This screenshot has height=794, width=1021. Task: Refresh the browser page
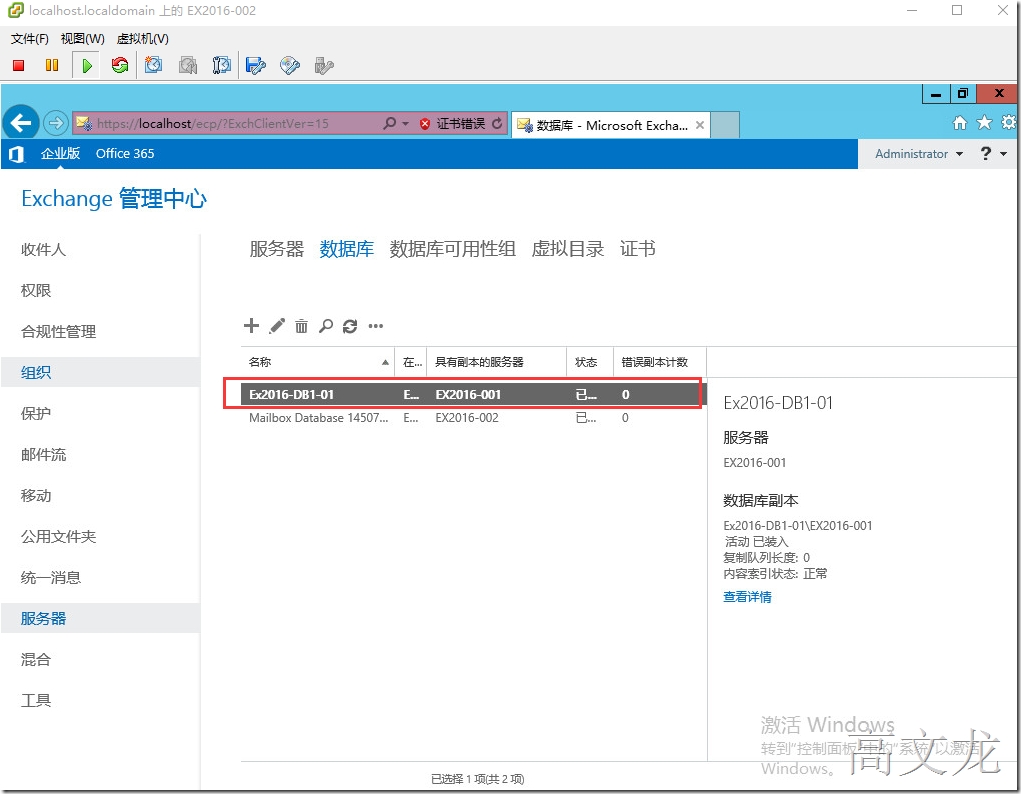pos(497,123)
